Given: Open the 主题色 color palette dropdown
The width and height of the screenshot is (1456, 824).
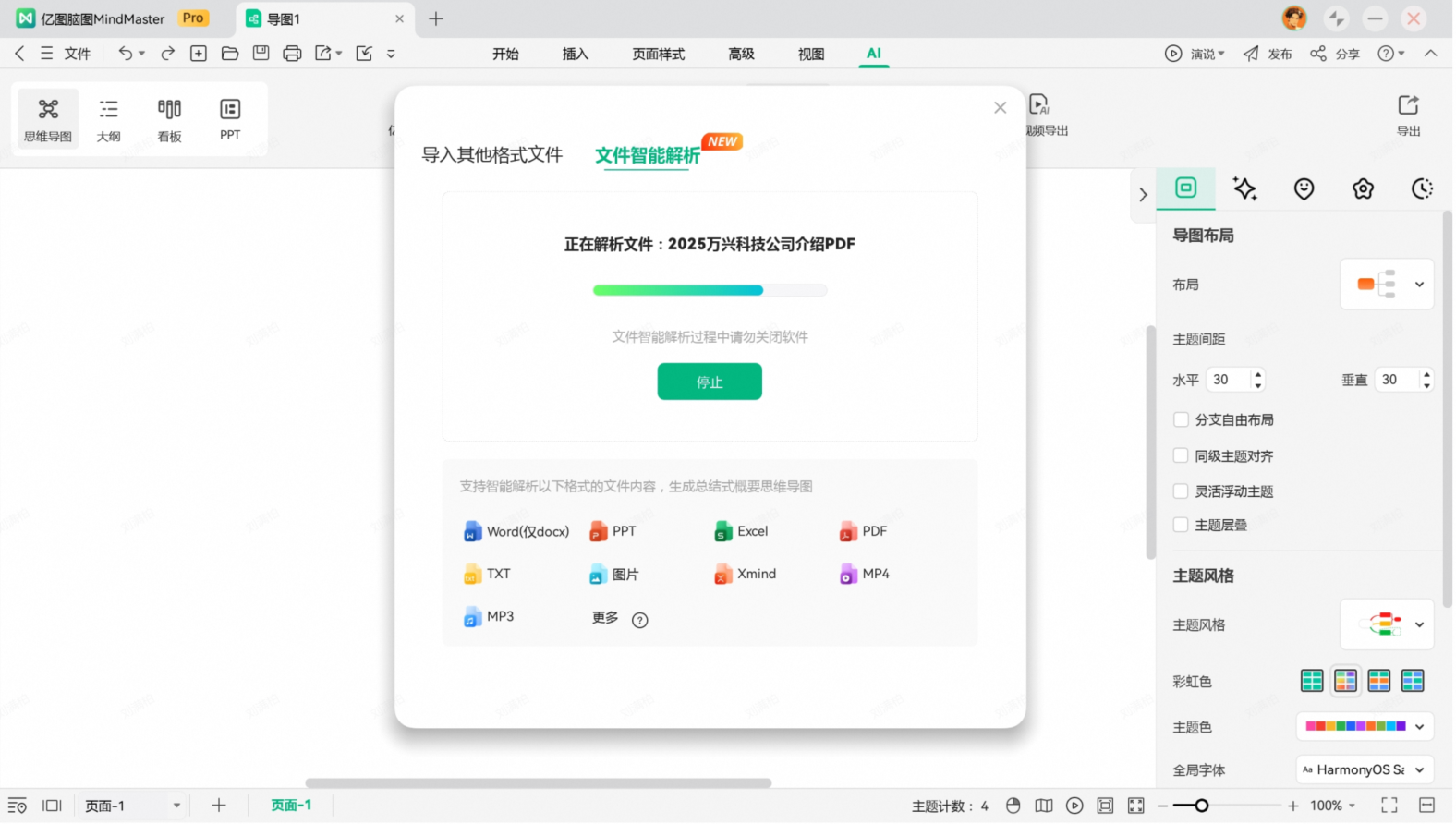Looking at the screenshot, I should pos(1365,728).
